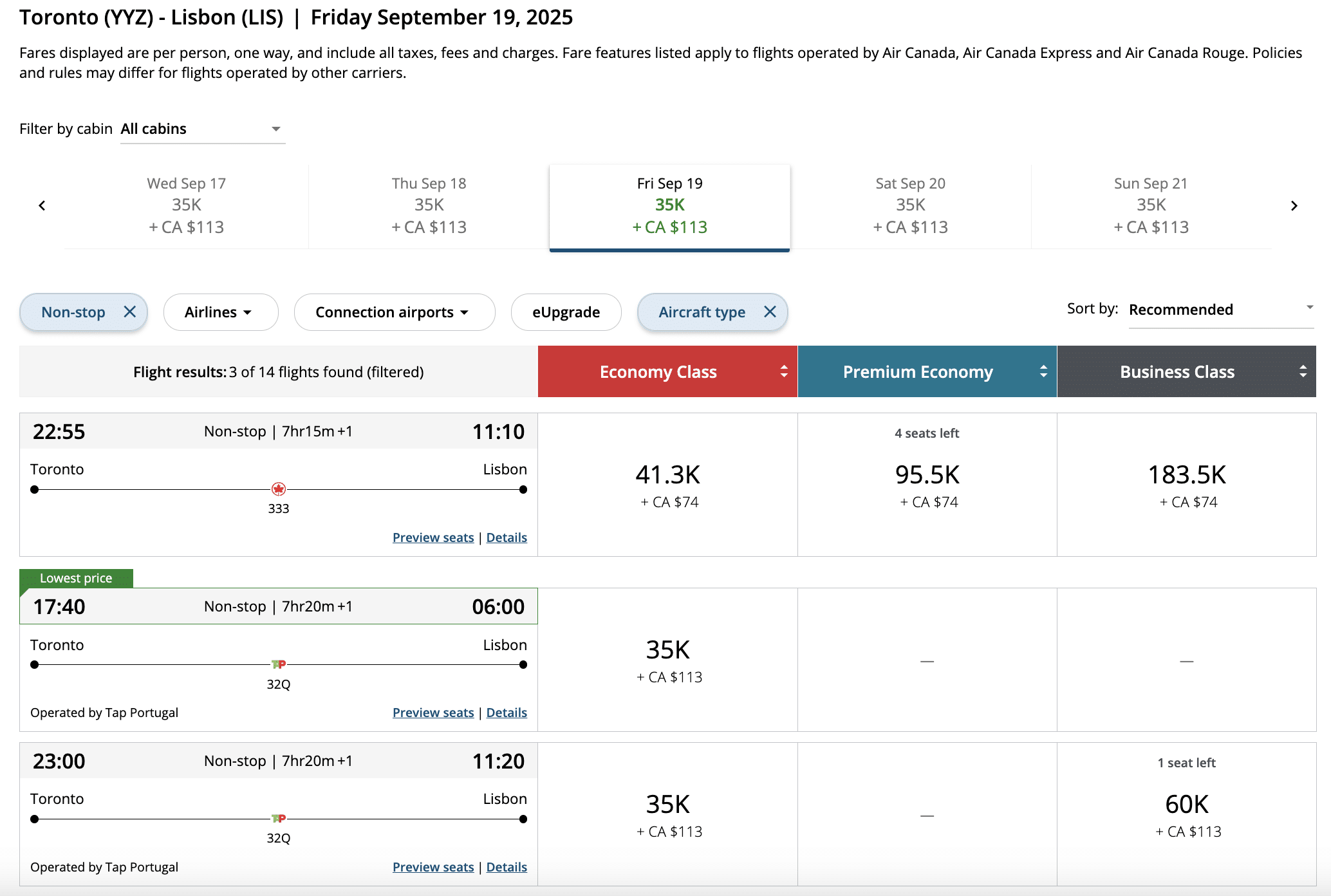The width and height of the screenshot is (1331, 896).
Task: Remove the Non-stop filter via X icon
Action: 130,312
